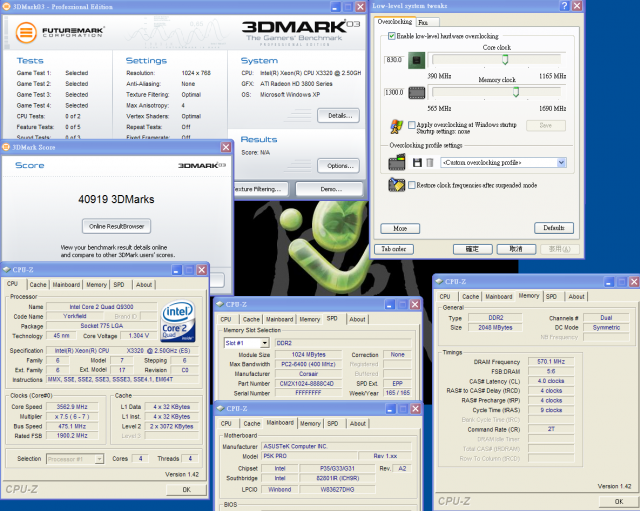Click the suspended mode restore icon
Viewport: 640px width, 511px height.
point(396,185)
